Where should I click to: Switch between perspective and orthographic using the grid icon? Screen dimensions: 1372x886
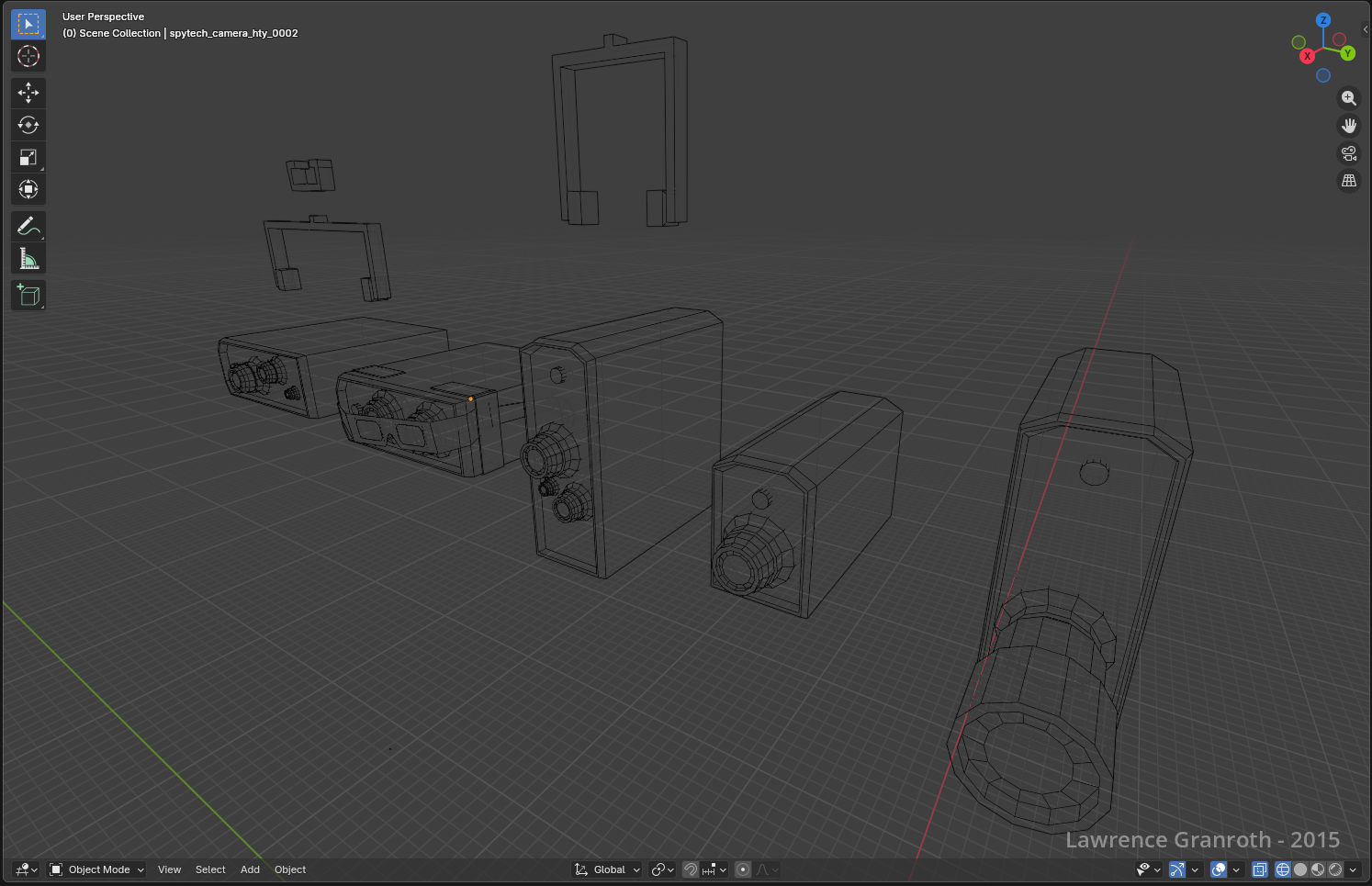pos(1348,181)
